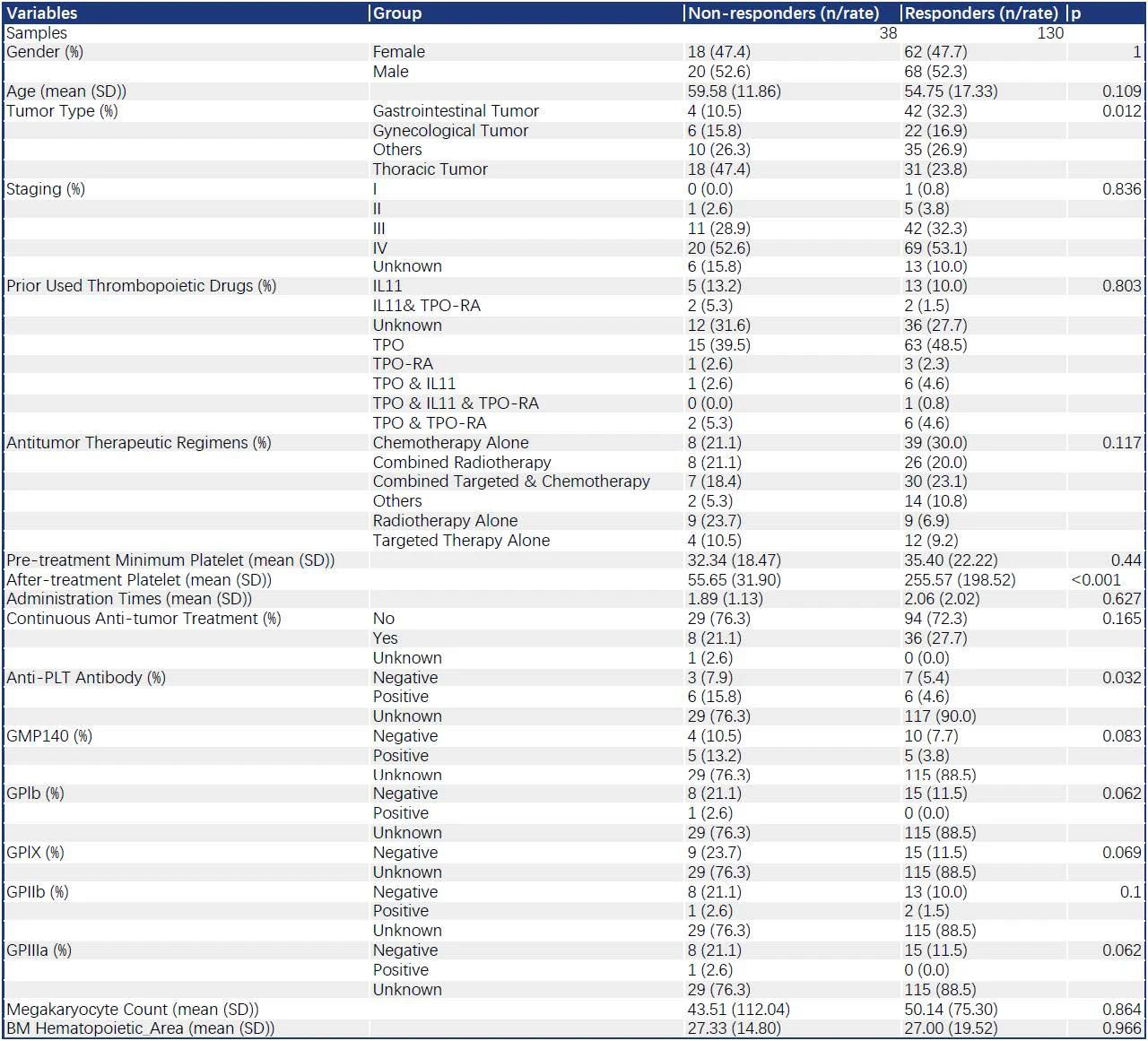
Task: Select Pre-treatment Minimum Platelet row label
Action: pyautogui.click(x=170, y=560)
